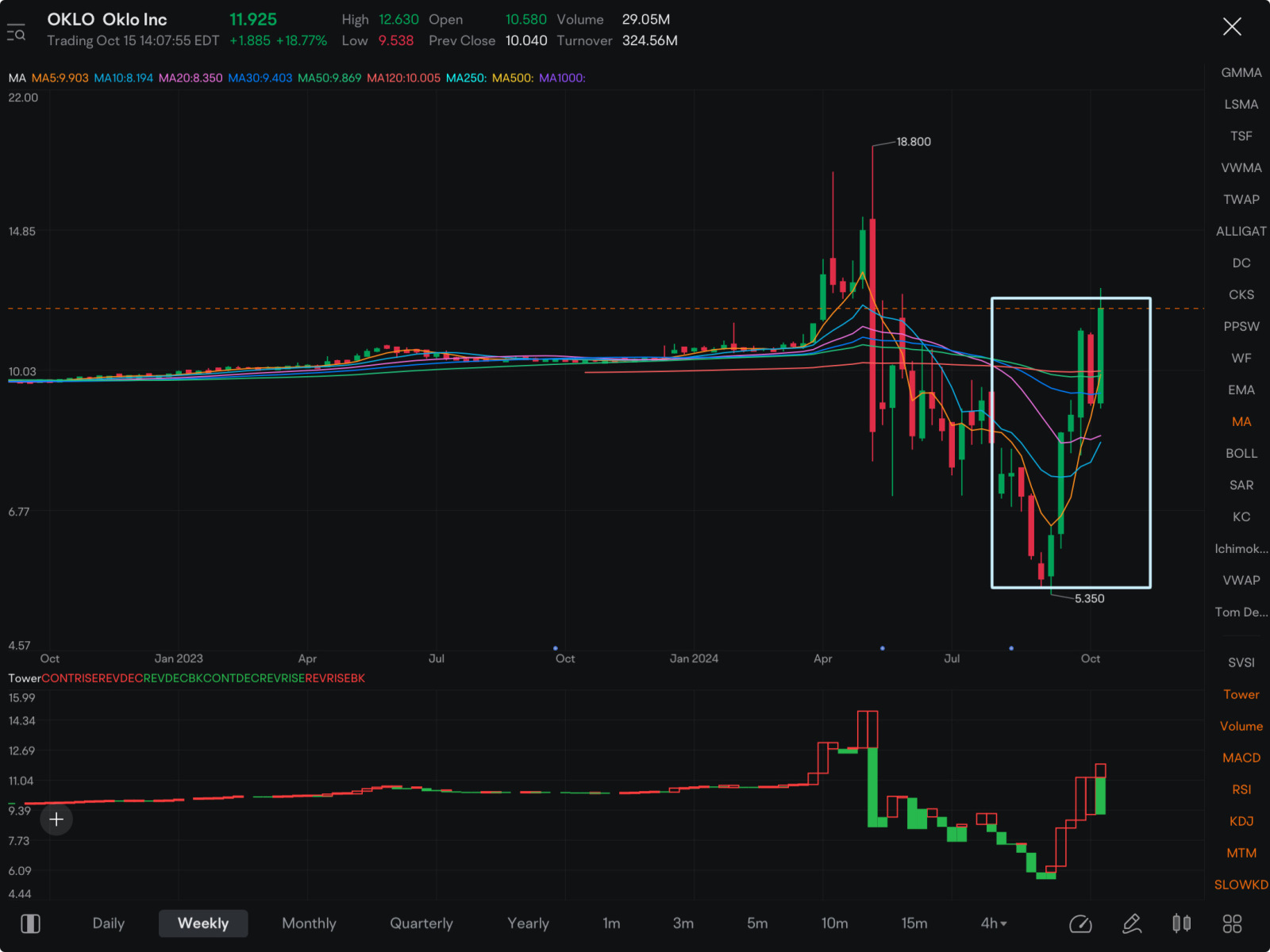The width and height of the screenshot is (1270, 952).
Task: Tap the event dot below Oct 2023
Action: tap(556, 648)
